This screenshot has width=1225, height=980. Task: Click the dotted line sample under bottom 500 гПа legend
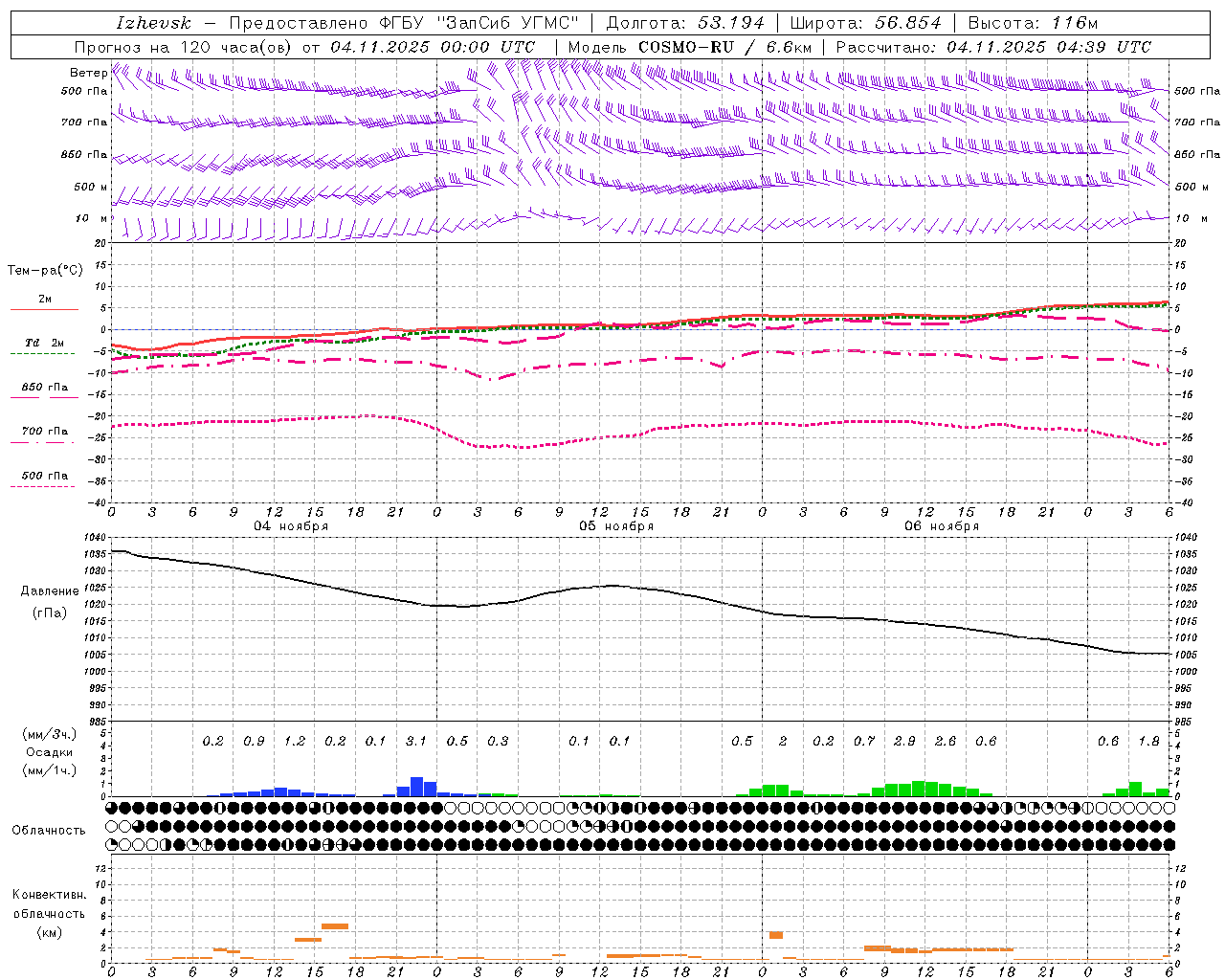tap(42, 486)
